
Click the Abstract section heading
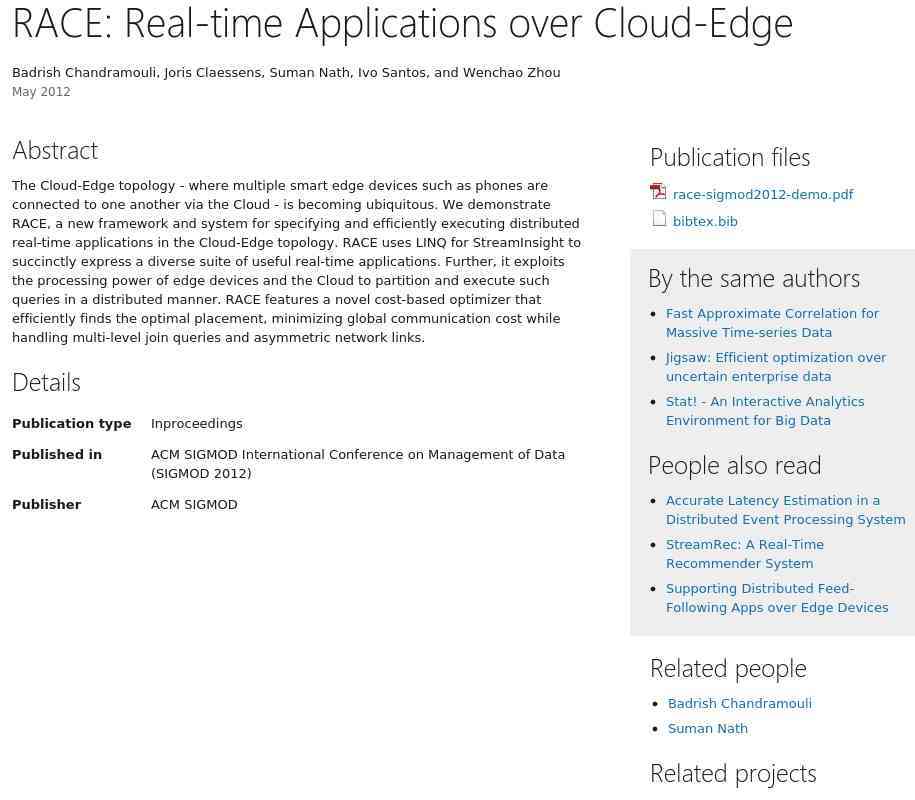(x=55, y=151)
